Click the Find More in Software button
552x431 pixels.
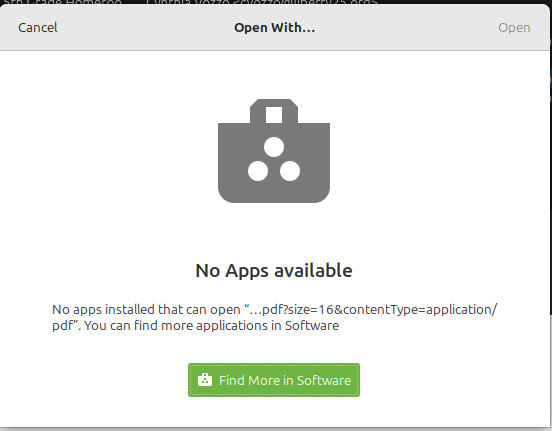point(274,380)
